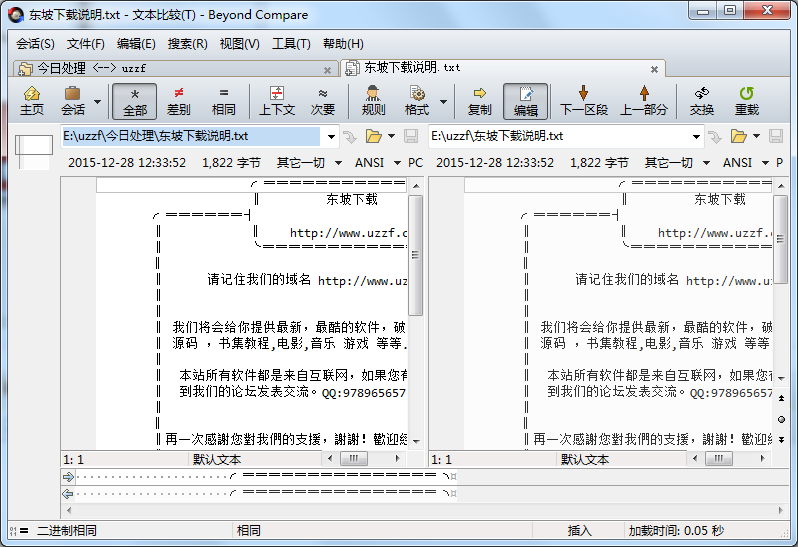Expand right pane open-folder dropdown arrow
The height and width of the screenshot is (547, 798).
click(x=756, y=136)
